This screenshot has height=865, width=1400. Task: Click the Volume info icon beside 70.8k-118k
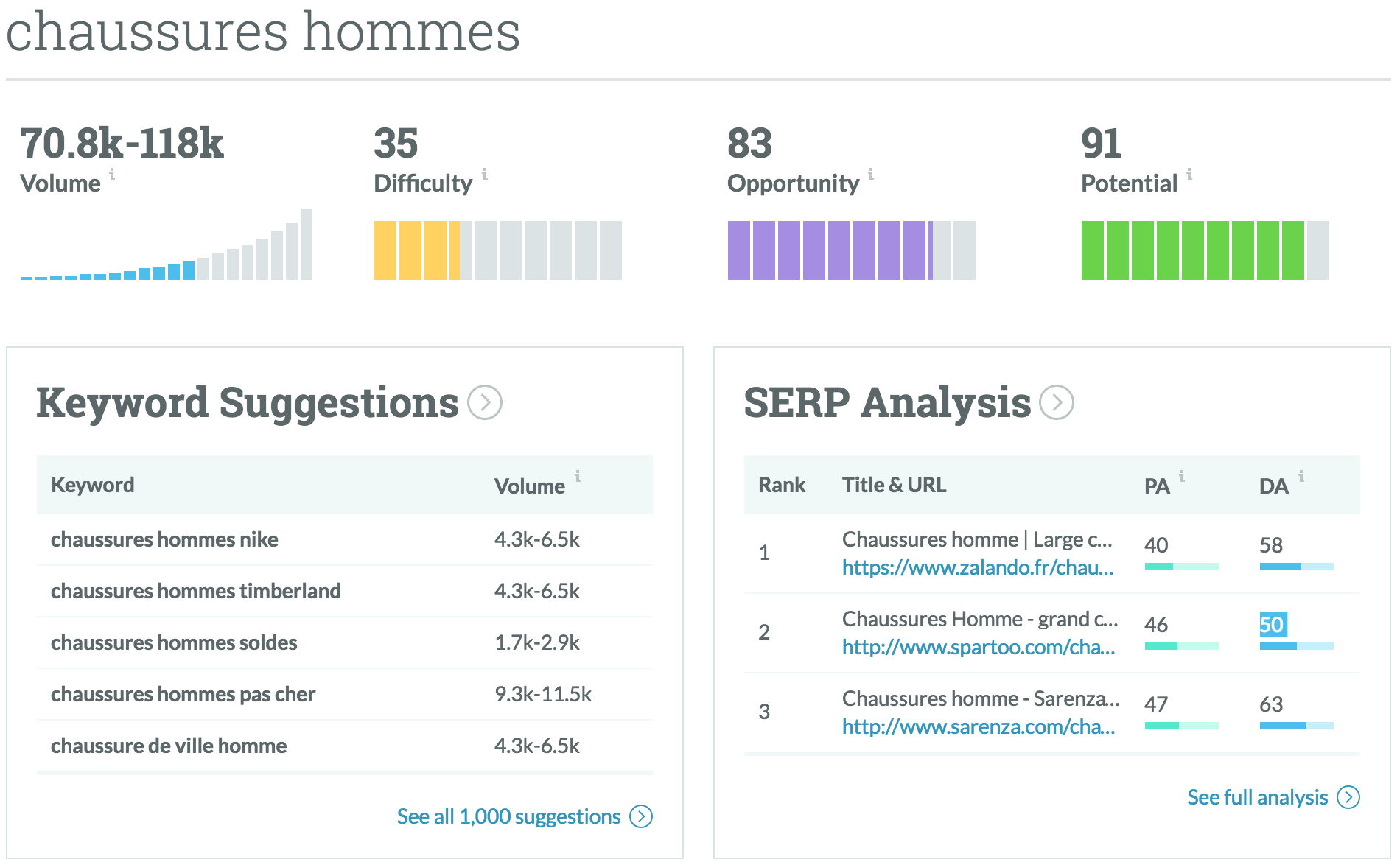[112, 175]
